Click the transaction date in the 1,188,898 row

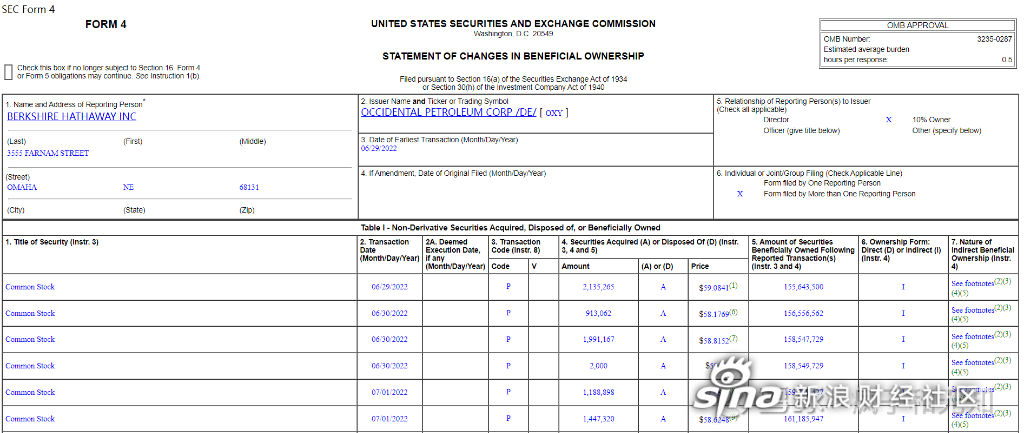point(390,393)
